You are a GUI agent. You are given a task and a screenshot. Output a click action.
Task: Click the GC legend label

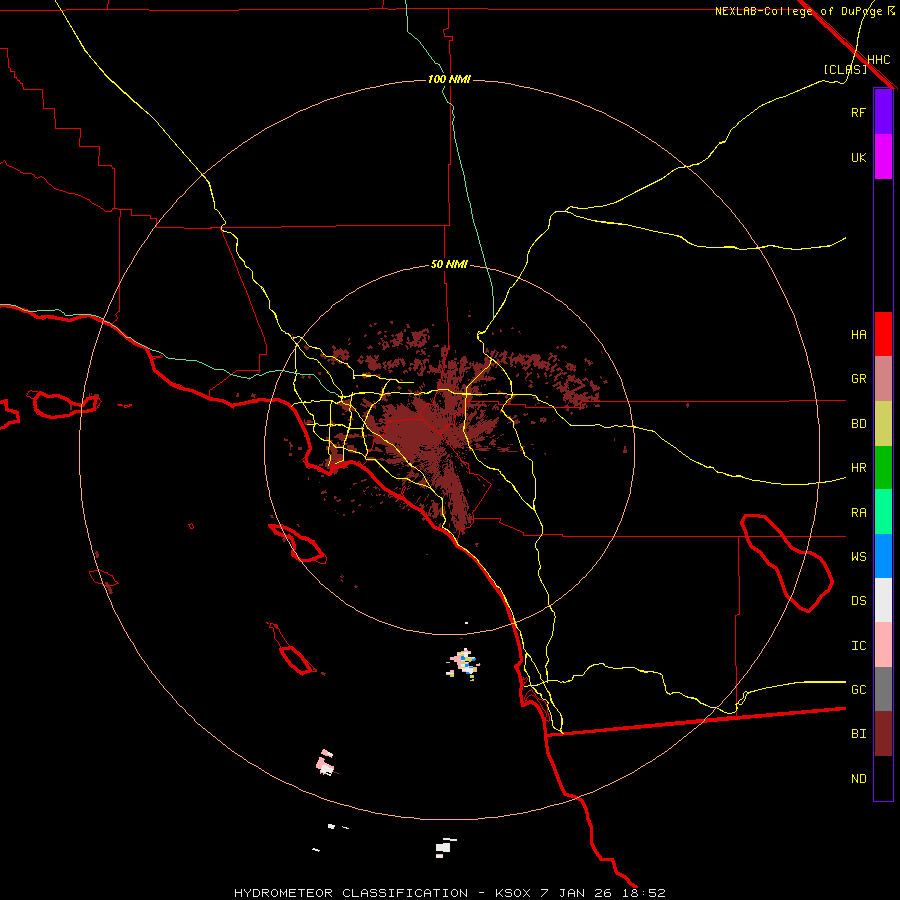pos(858,690)
